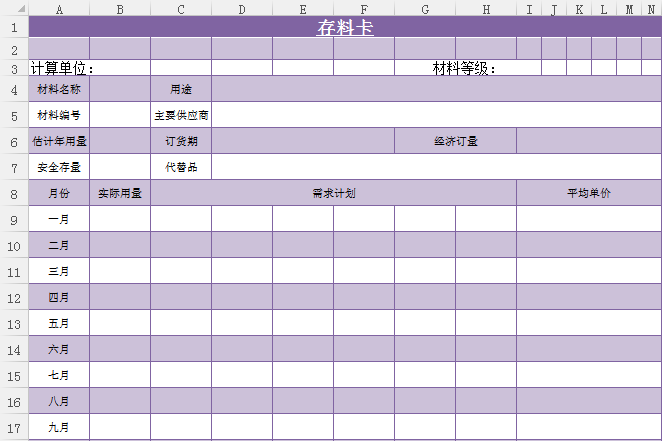Select the 估计年用量 cell
The image size is (662, 441).
[x=59, y=141]
